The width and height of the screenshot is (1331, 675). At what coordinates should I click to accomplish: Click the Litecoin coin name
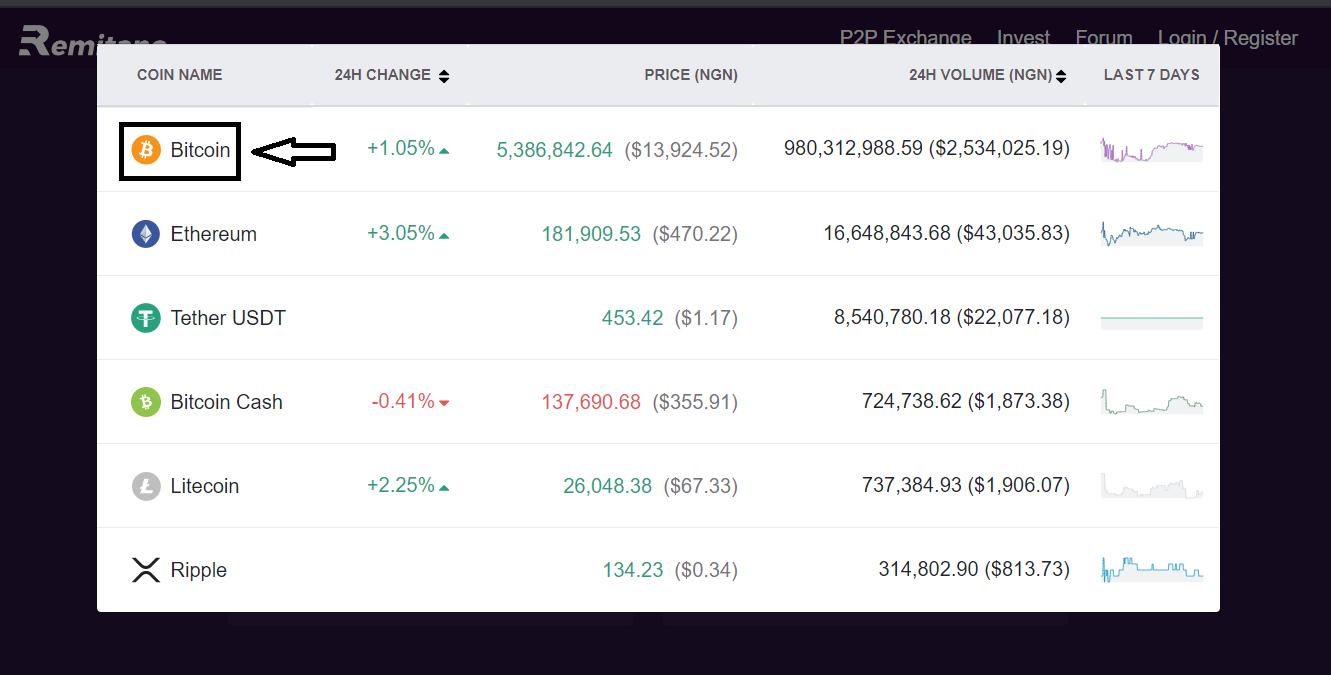[205, 486]
